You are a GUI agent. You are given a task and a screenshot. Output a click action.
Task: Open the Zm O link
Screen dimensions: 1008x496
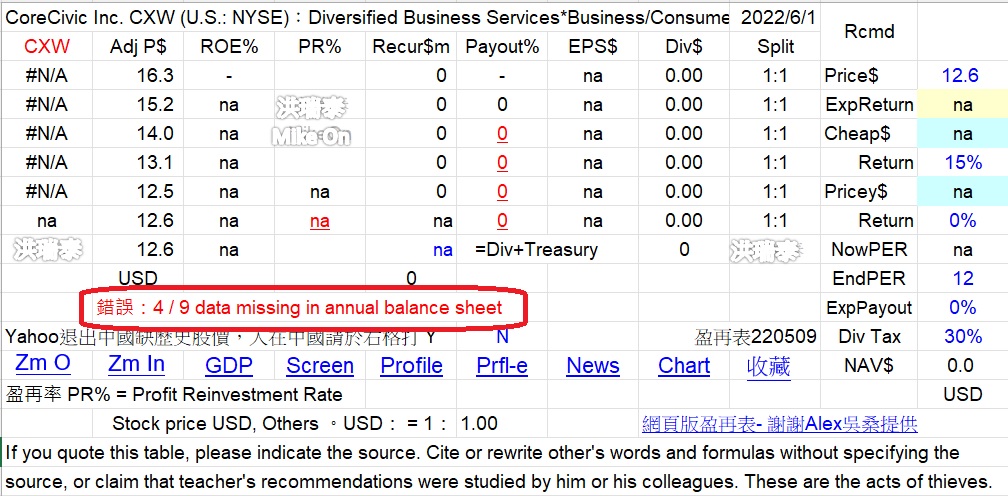pos(43,365)
